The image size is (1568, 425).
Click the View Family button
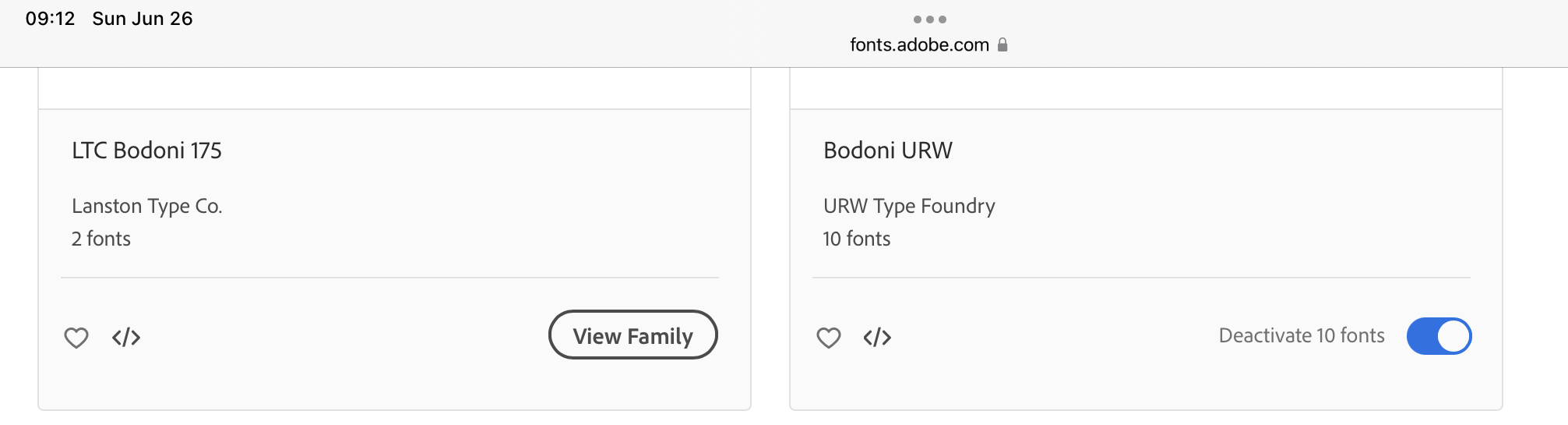(632, 335)
